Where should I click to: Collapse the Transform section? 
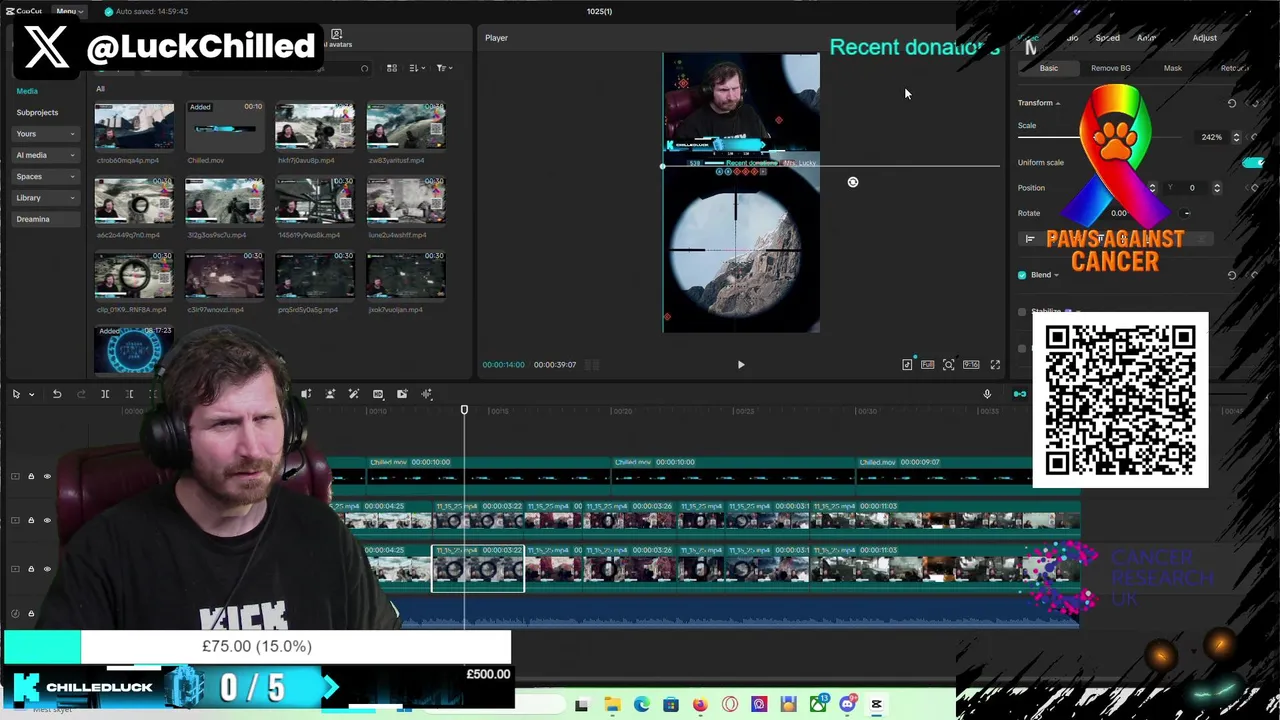pos(1058,103)
